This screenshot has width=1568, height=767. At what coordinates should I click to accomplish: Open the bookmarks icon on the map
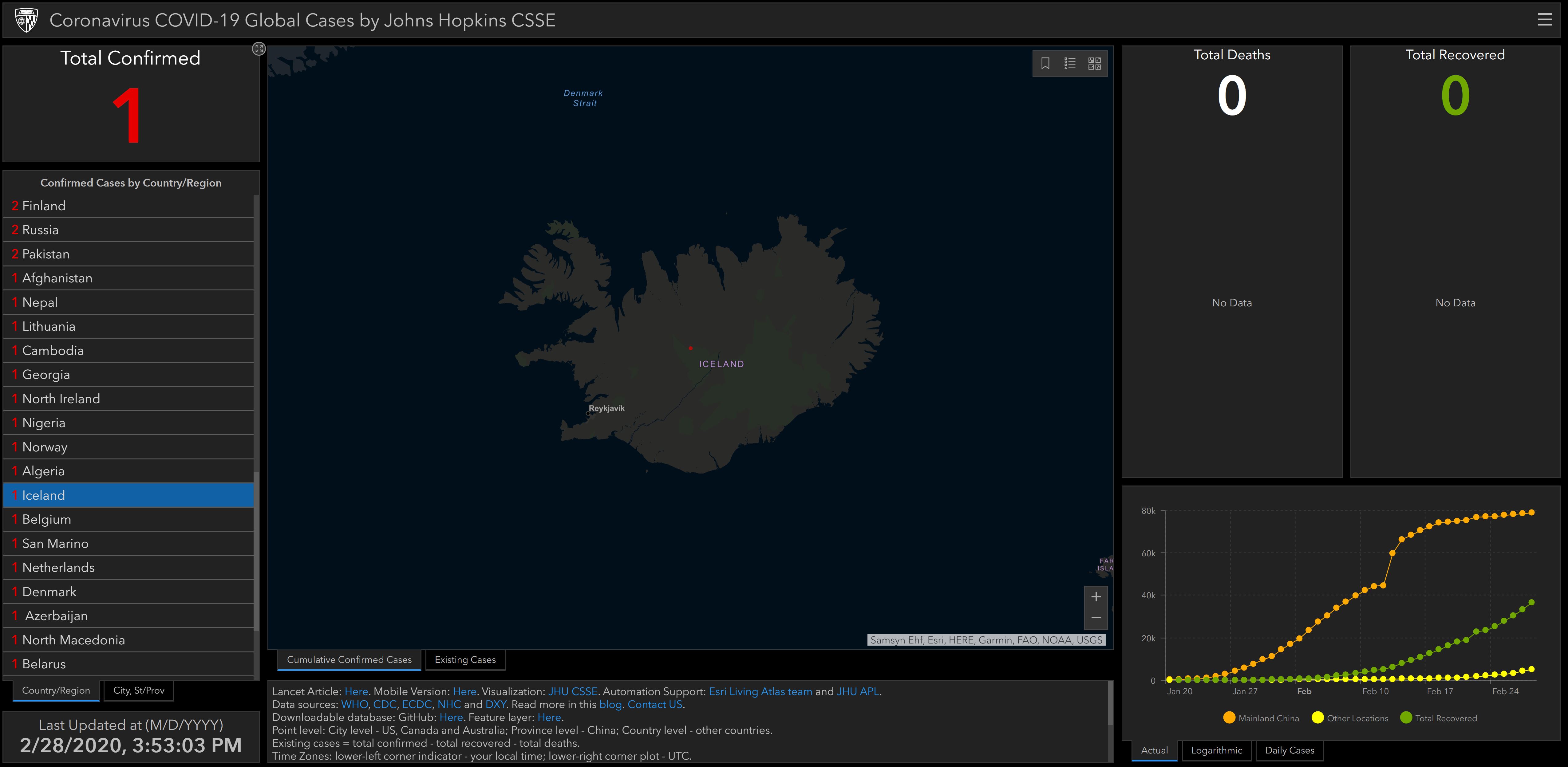coord(1045,63)
